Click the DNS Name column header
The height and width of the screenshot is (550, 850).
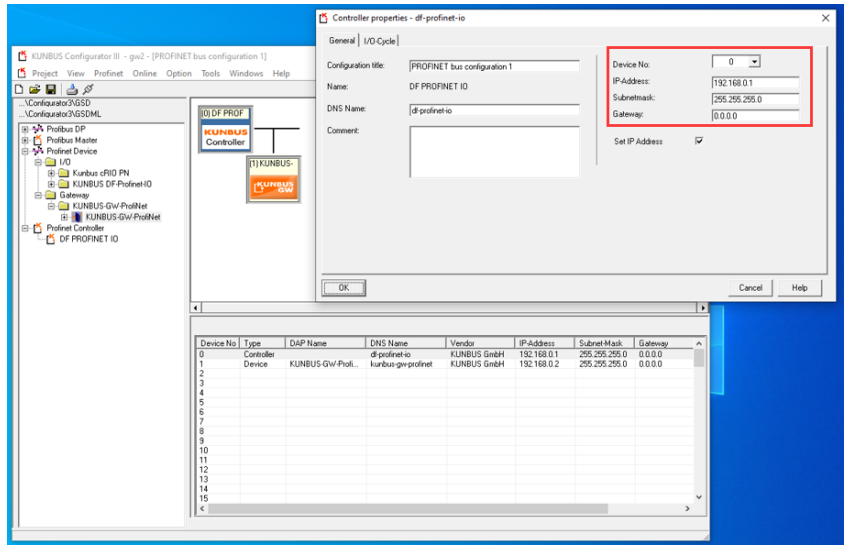pos(406,343)
